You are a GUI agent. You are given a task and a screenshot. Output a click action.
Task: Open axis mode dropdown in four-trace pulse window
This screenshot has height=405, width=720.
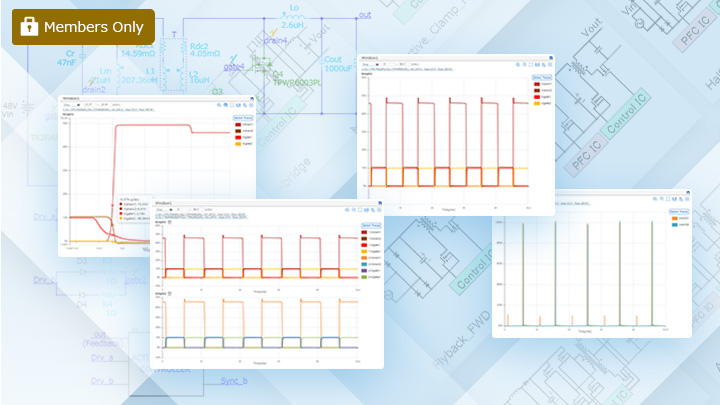pos(370,64)
